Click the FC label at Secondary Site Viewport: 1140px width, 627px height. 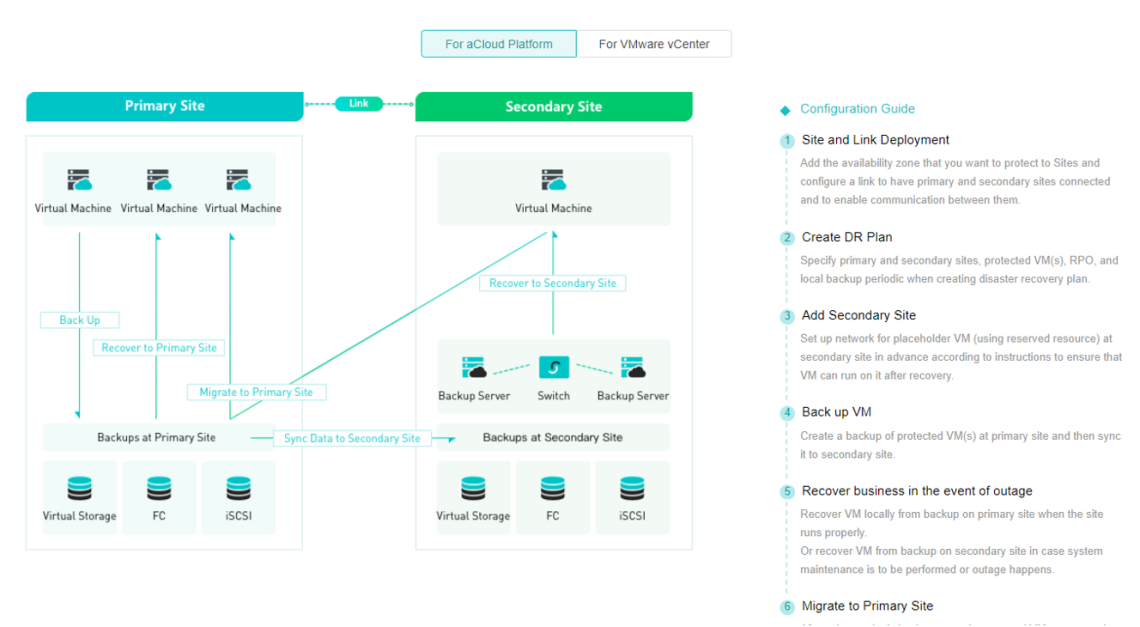(553, 516)
